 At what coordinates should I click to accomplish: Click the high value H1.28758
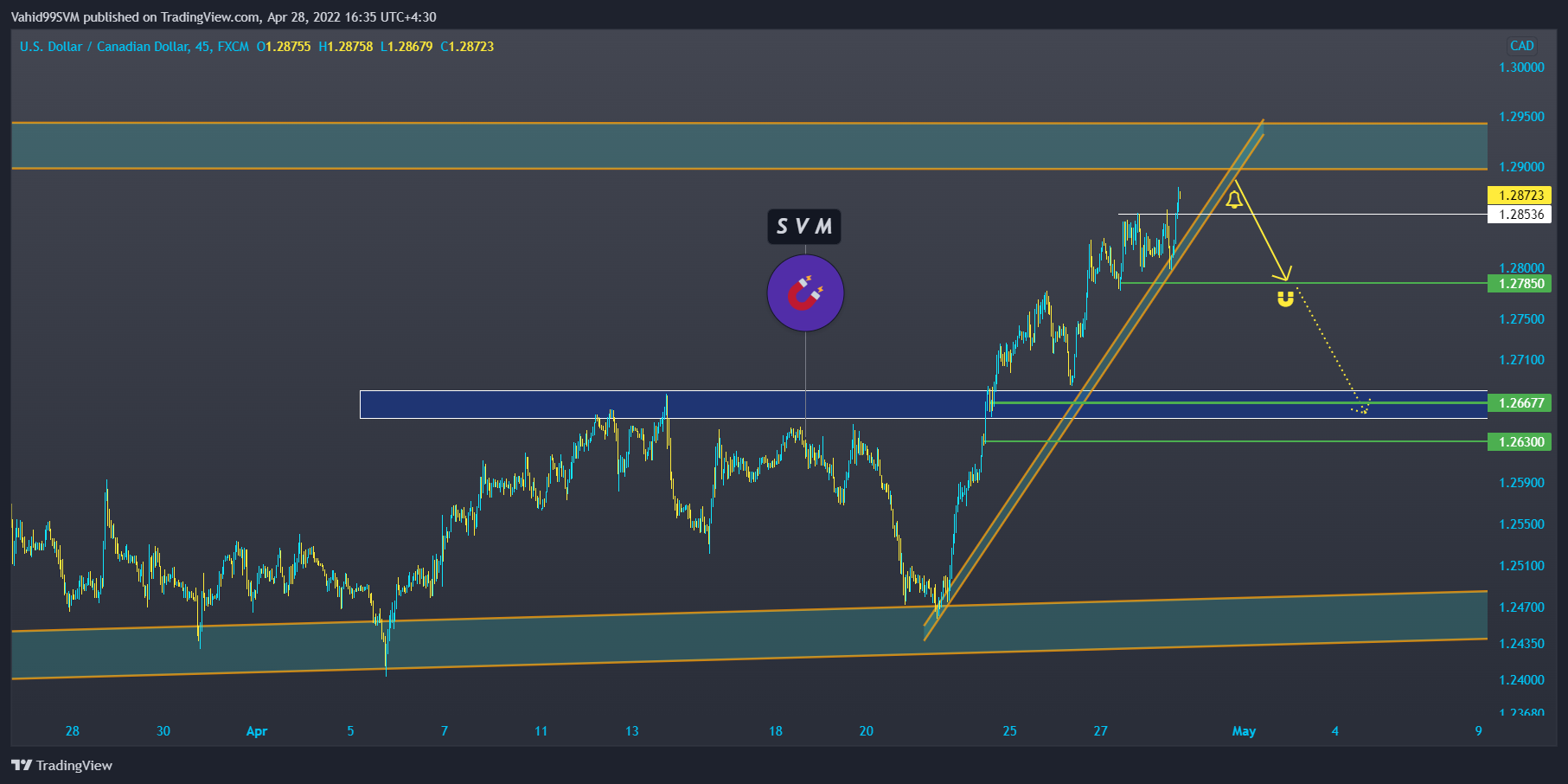[346, 47]
